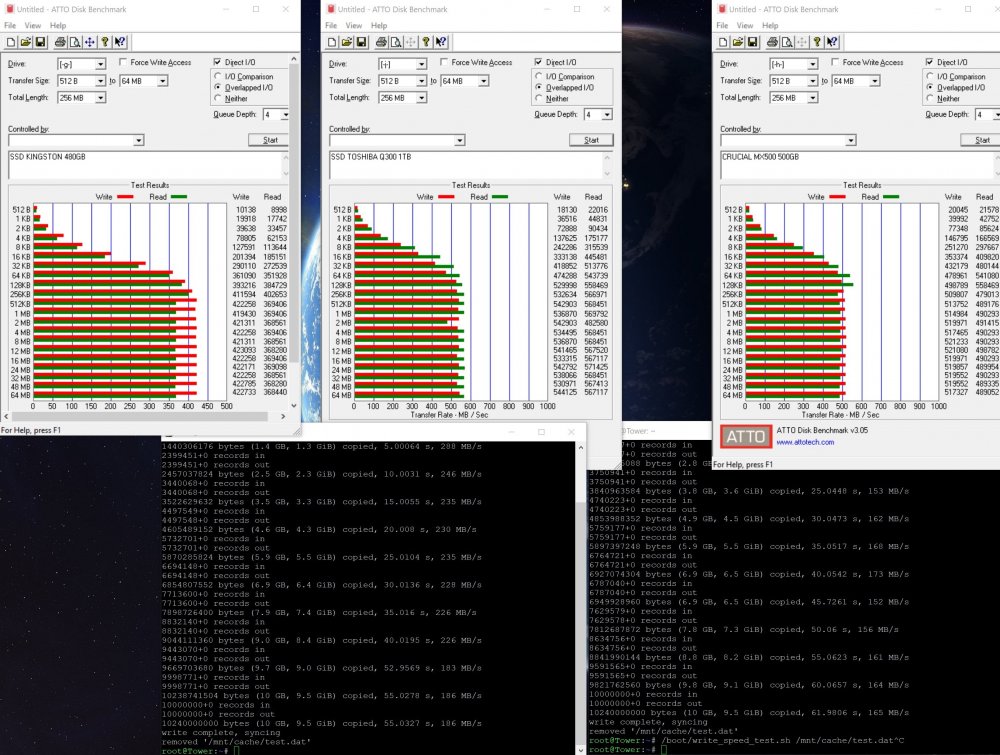Click Print icon in Toshiba ATTO window

click(381, 42)
